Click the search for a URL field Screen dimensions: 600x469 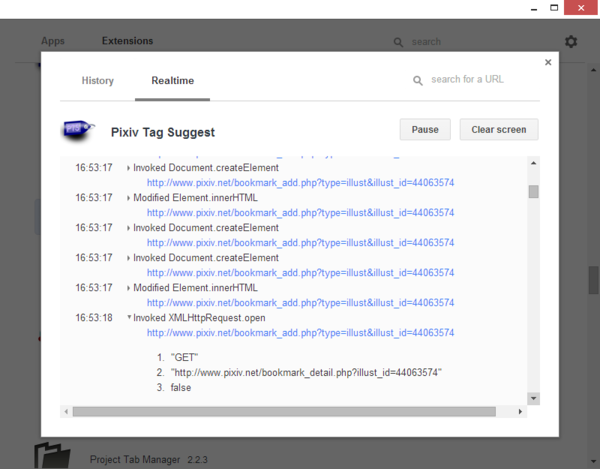click(467, 79)
